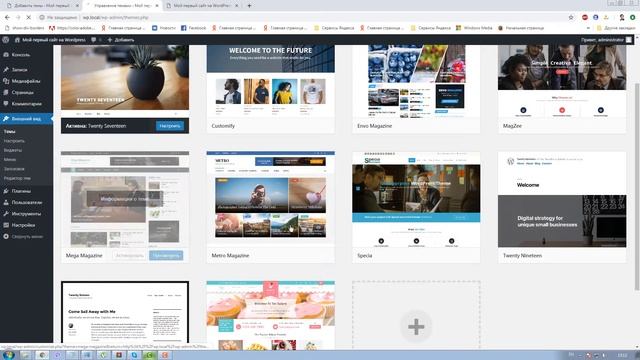Open the Настройки settings menu
This screenshot has height=360, width=640.
23,225
